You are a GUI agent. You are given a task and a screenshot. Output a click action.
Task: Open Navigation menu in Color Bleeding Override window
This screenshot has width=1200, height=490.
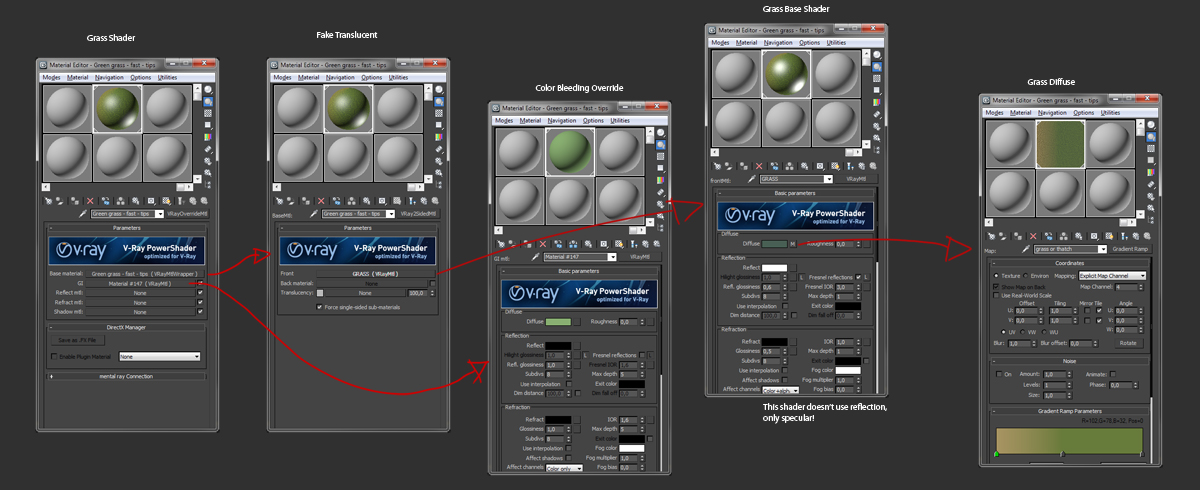click(562, 121)
